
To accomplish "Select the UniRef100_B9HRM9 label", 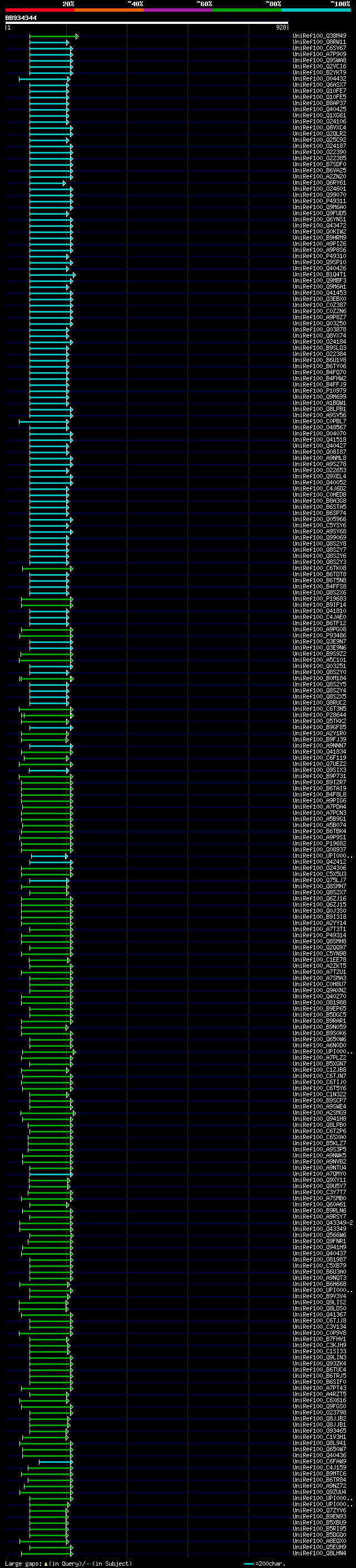I will 319,238.
